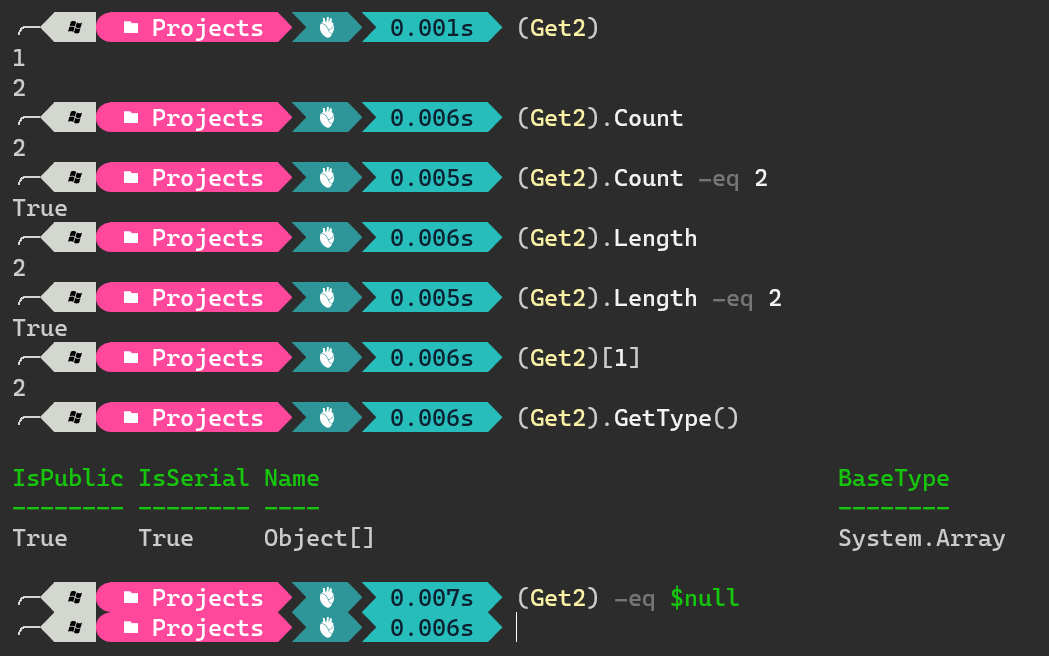The image size is (1049, 656).
Task: Click the "(Get2).Count -eq 2" command text
Action: click(642, 178)
